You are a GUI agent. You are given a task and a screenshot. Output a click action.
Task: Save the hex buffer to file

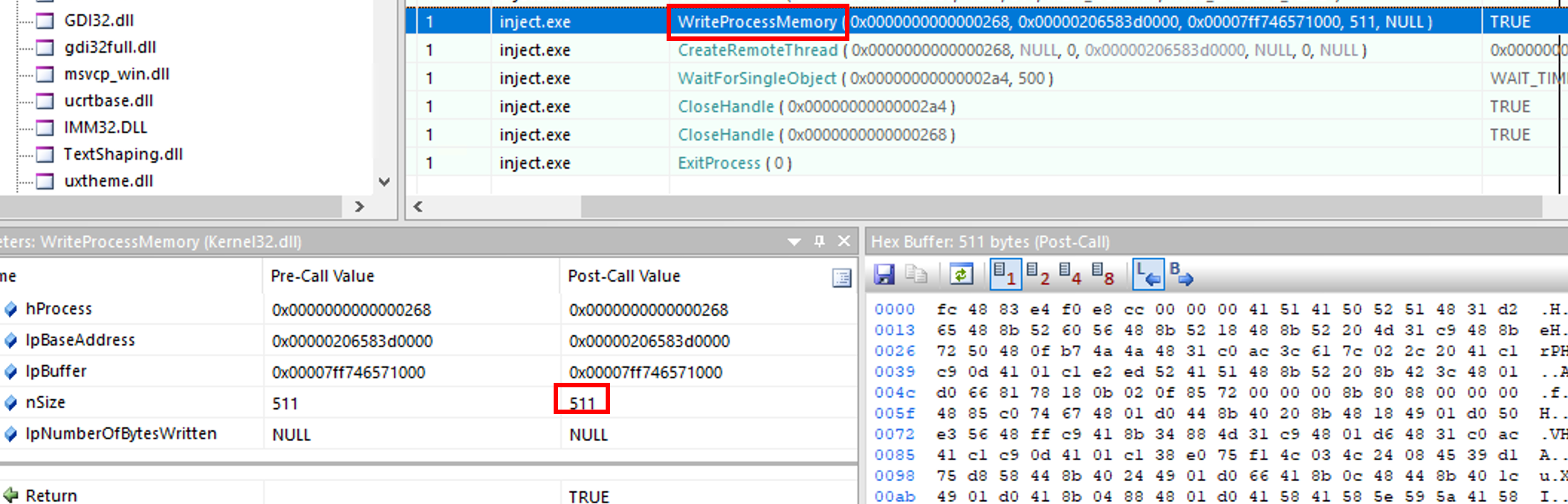(884, 275)
